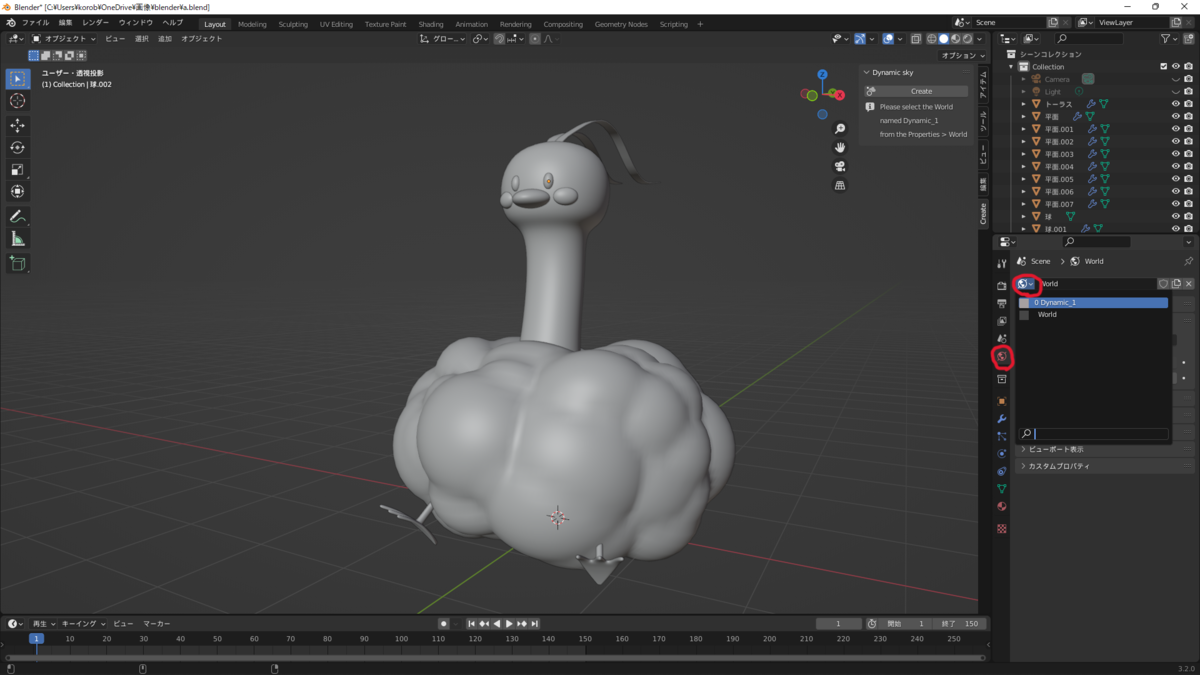Open the Material properties tab

pos(1001,507)
